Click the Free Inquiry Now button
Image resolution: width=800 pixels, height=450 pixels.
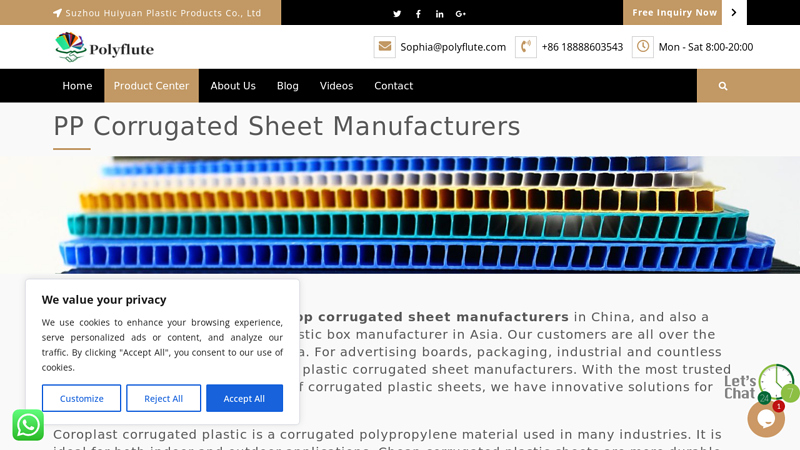click(672, 12)
